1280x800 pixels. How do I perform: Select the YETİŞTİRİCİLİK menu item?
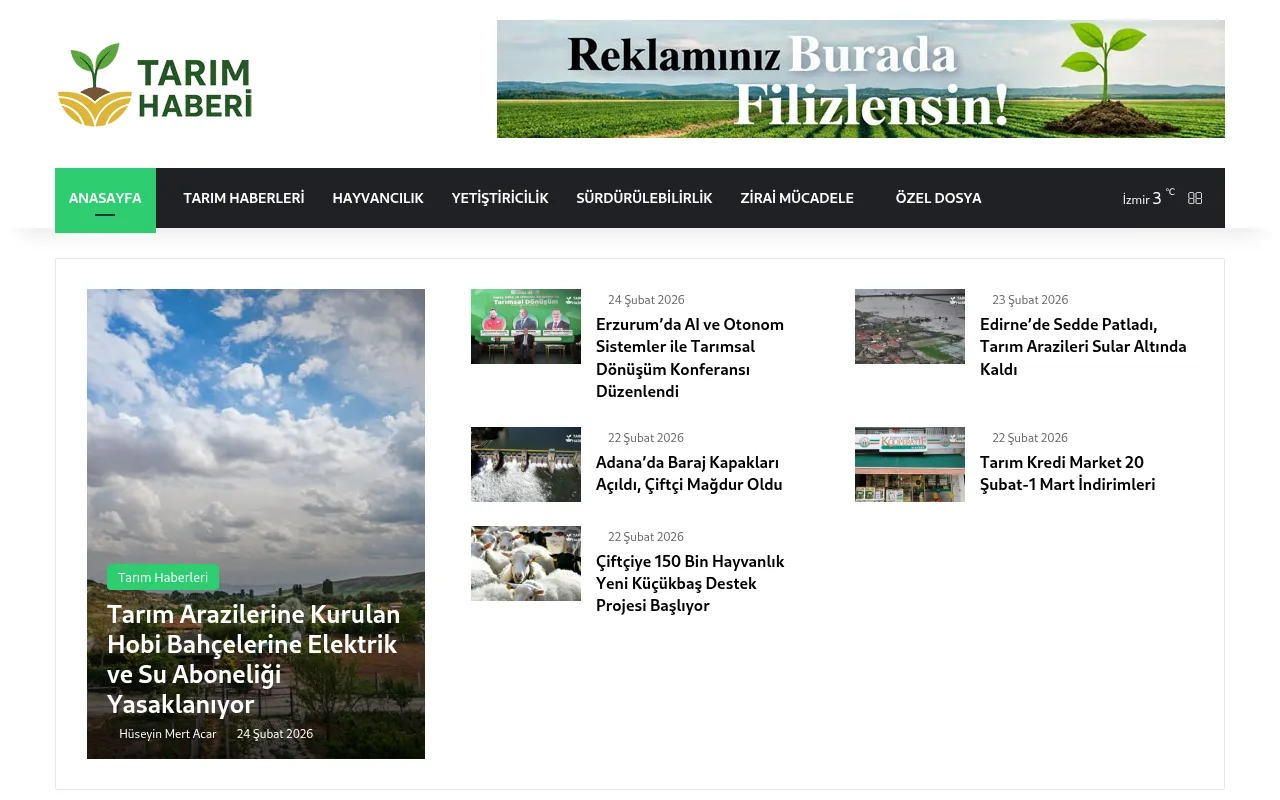[x=500, y=198]
